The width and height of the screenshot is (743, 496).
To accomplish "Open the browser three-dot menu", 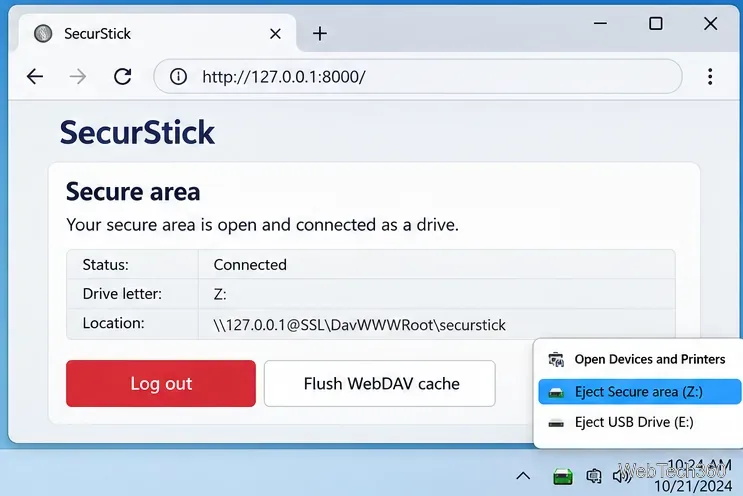I will tap(710, 76).
